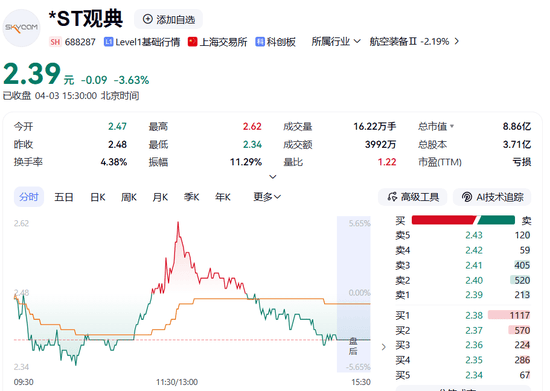
Task: Click the SKYCOM company logo
Action: (x=21, y=28)
